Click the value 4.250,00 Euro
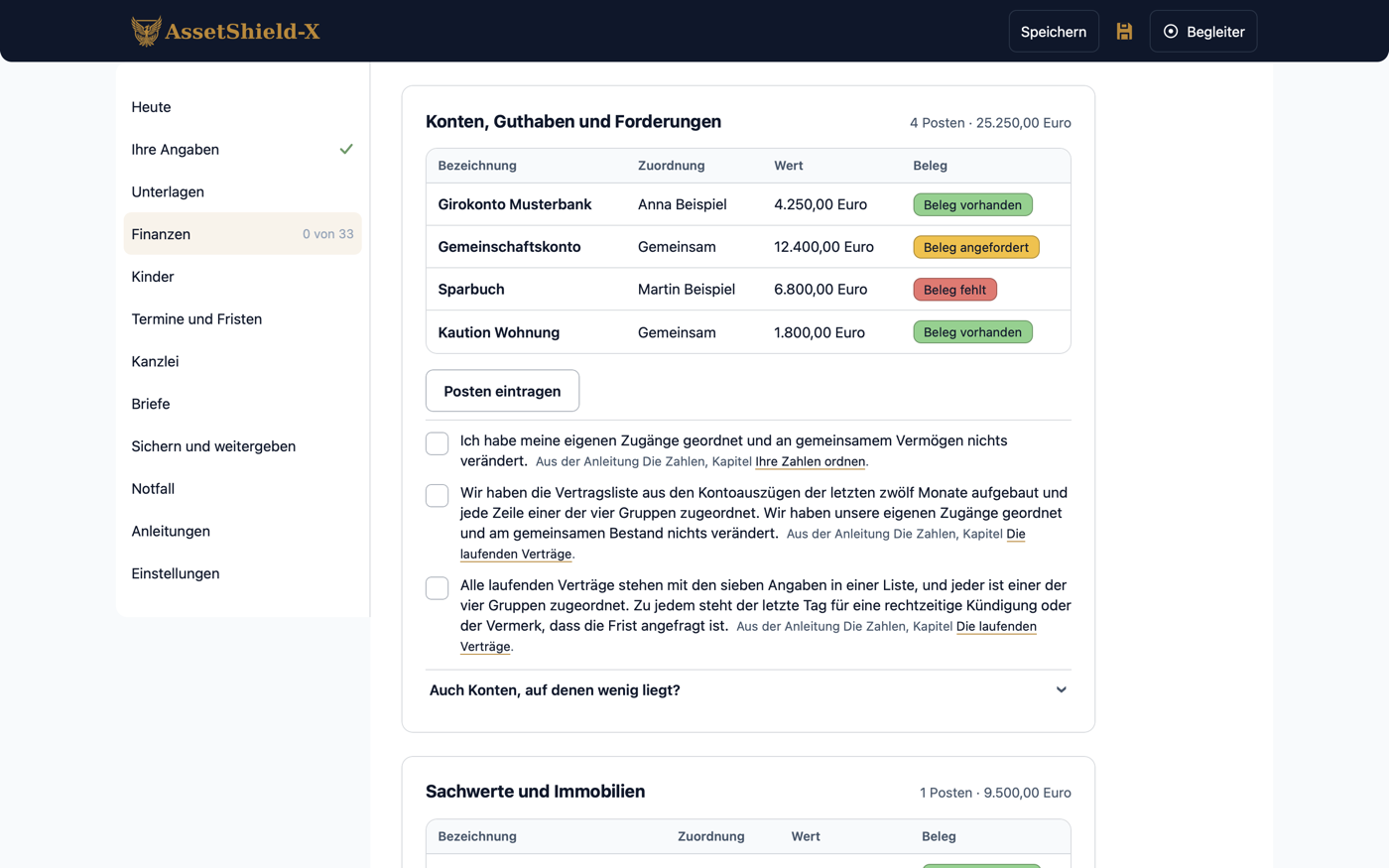1389x868 pixels. pyautogui.click(x=821, y=204)
